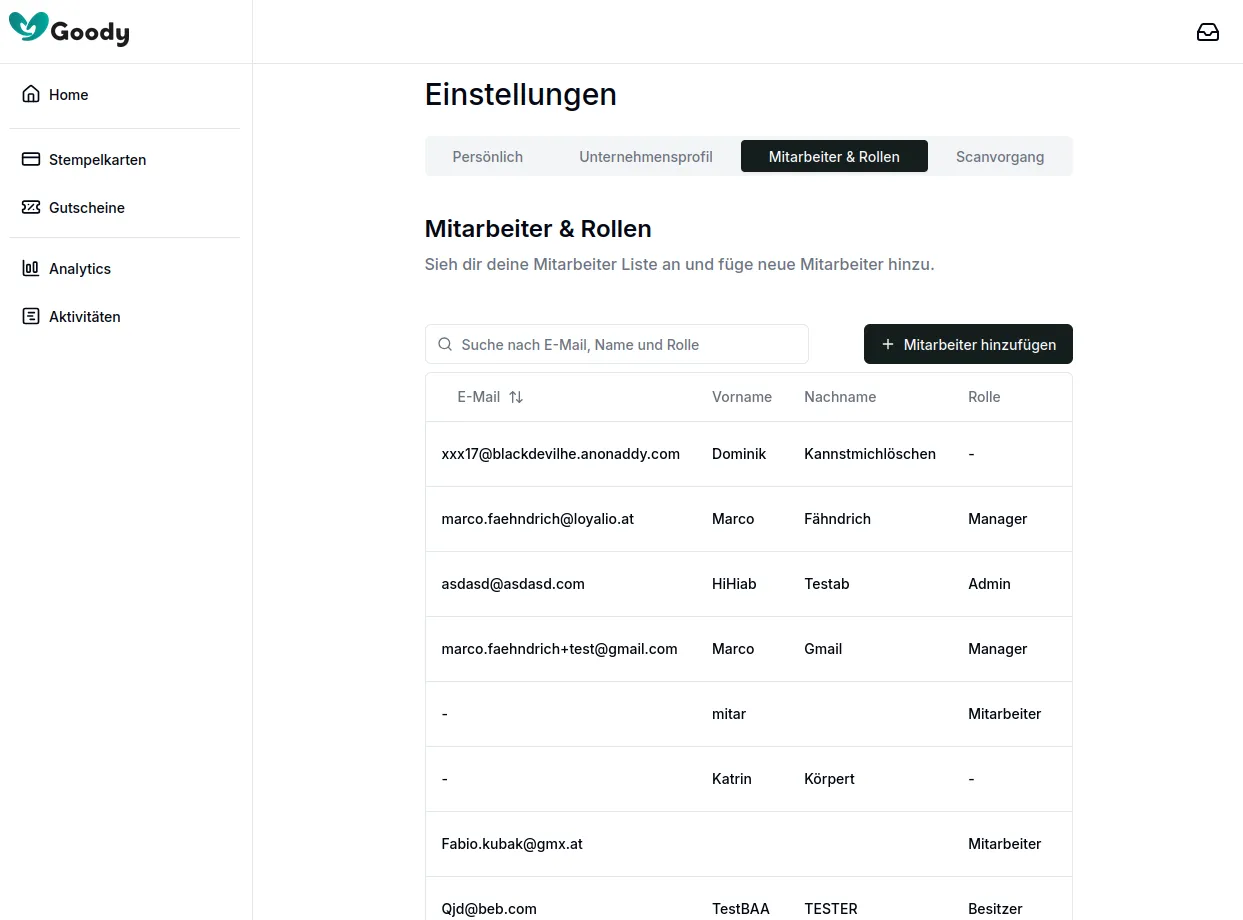1243x920 pixels.
Task: Click Fähndrich last name cell
Action: point(837,519)
